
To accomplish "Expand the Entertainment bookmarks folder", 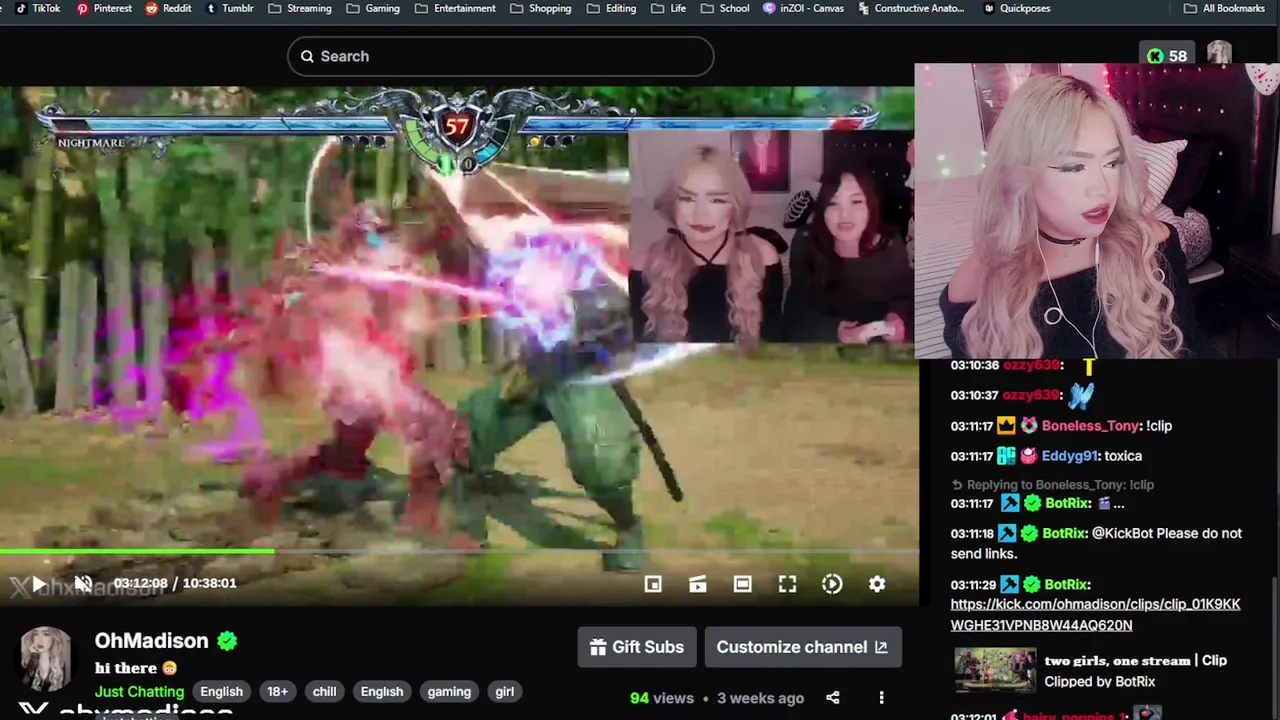I will (x=455, y=8).
